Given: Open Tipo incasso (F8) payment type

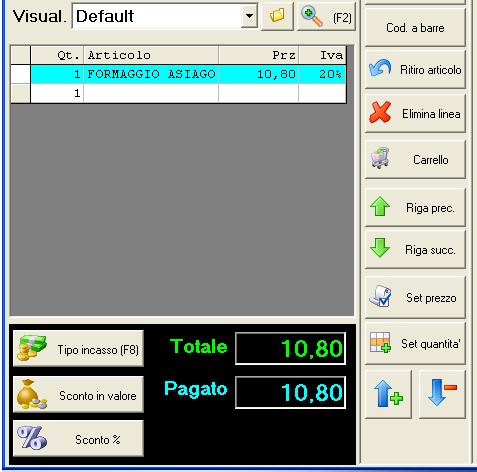Looking at the screenshot, I should (78, 349).
